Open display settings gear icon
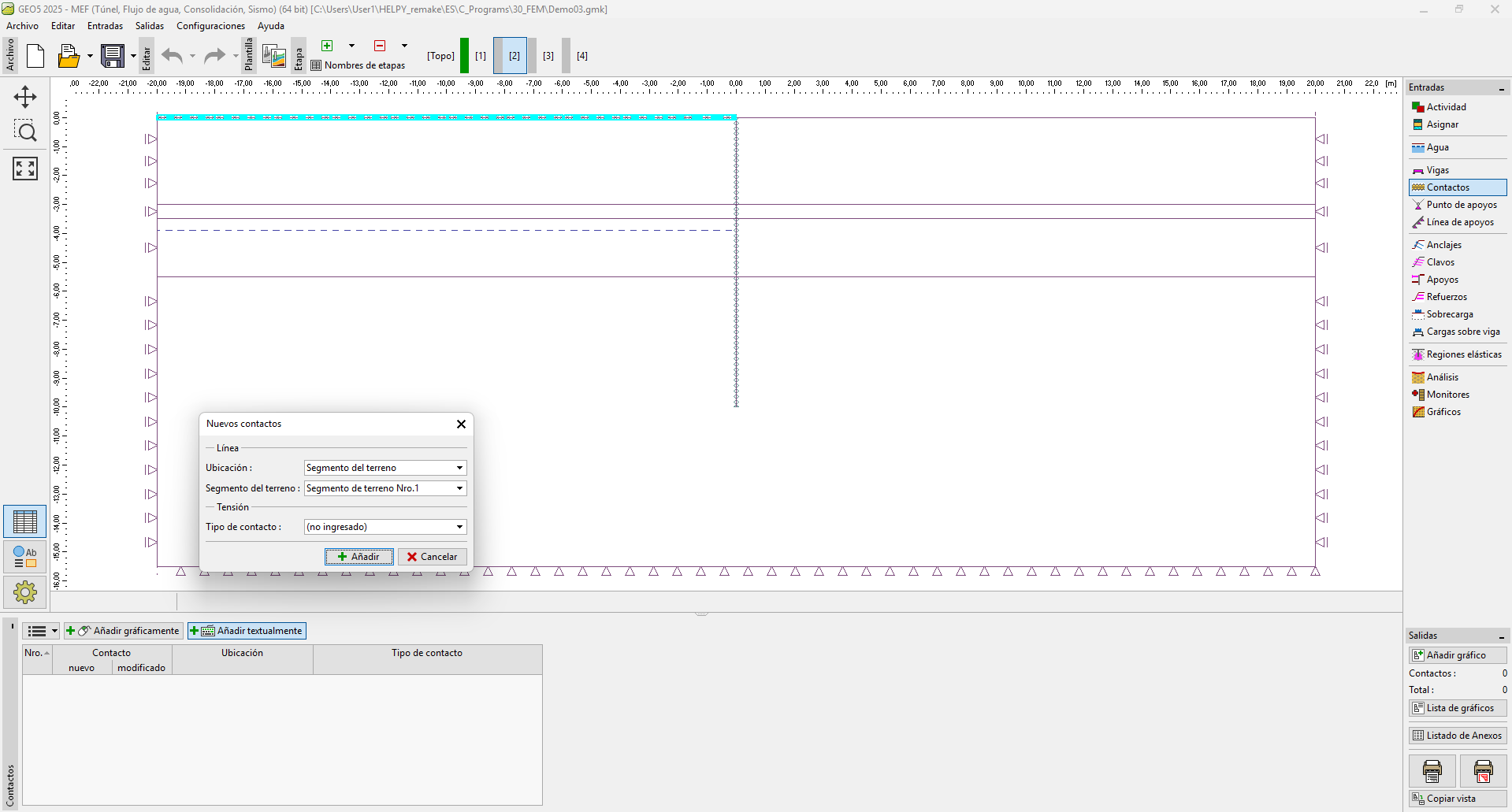 click(x=25, y=591)
